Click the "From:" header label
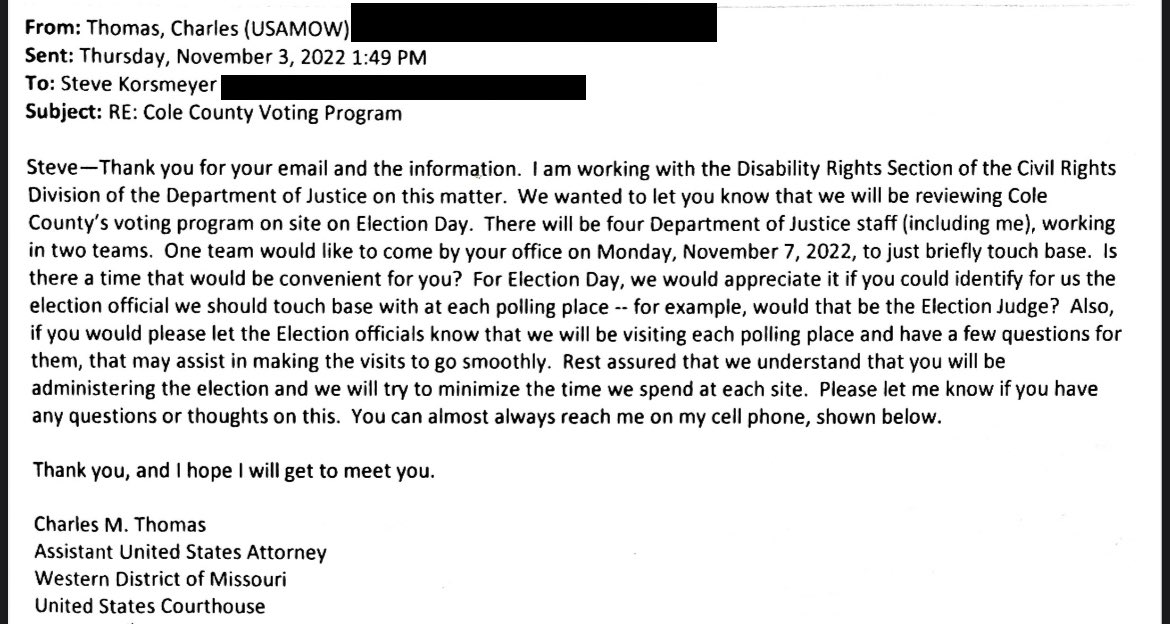 (53, 28)
